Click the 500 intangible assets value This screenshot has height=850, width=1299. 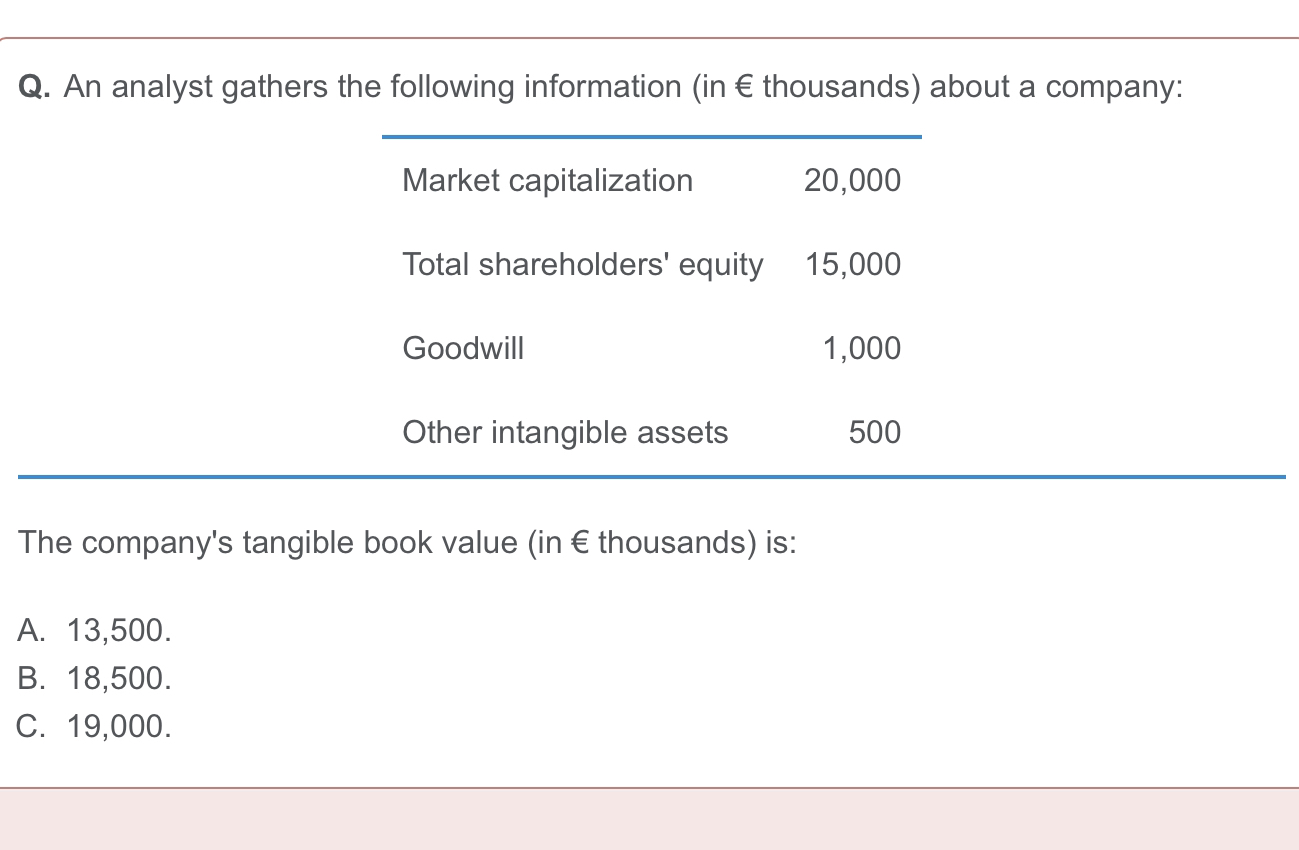pos(874,433)
